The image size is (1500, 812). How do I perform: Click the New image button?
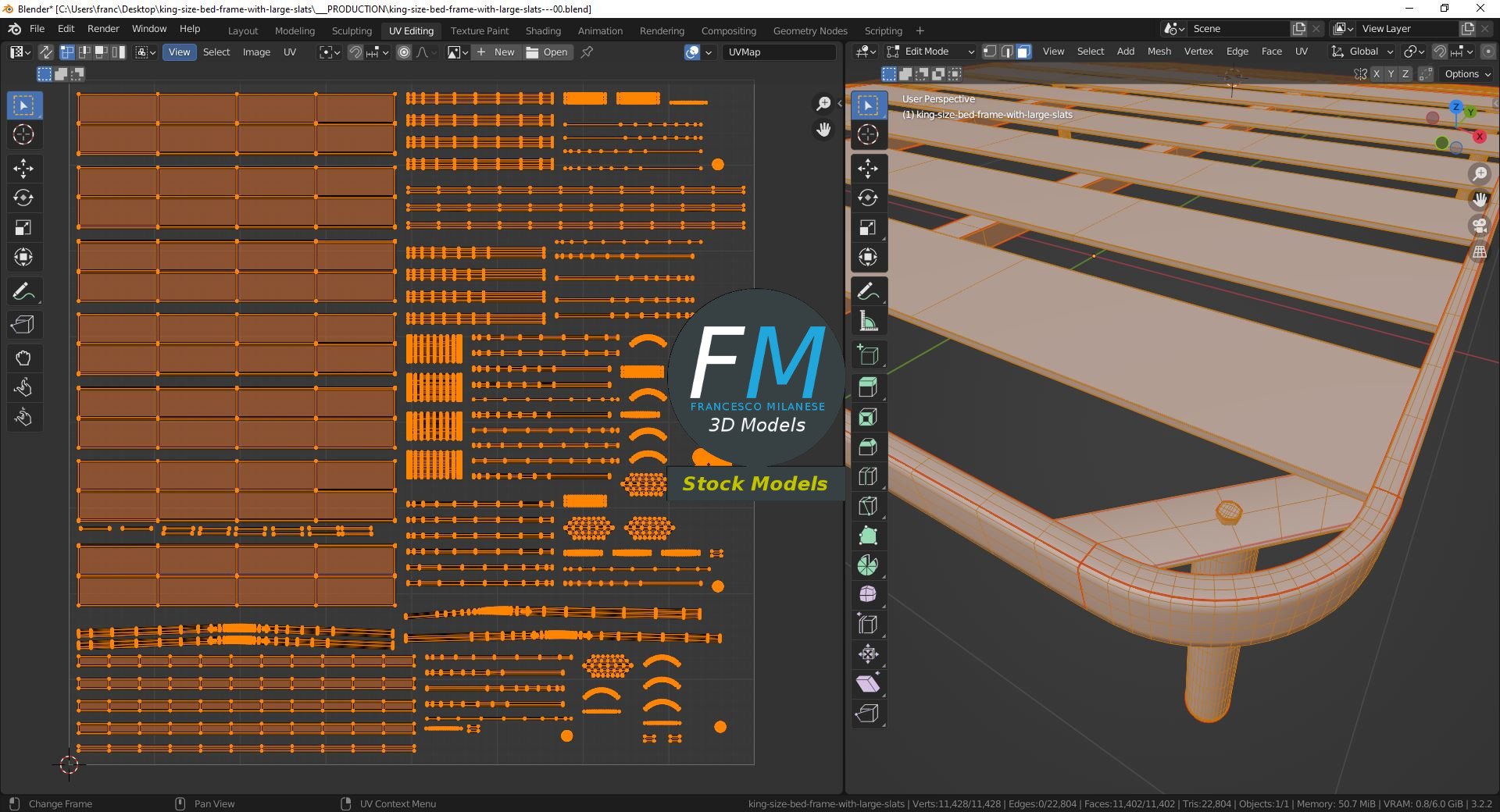[495, 52]
